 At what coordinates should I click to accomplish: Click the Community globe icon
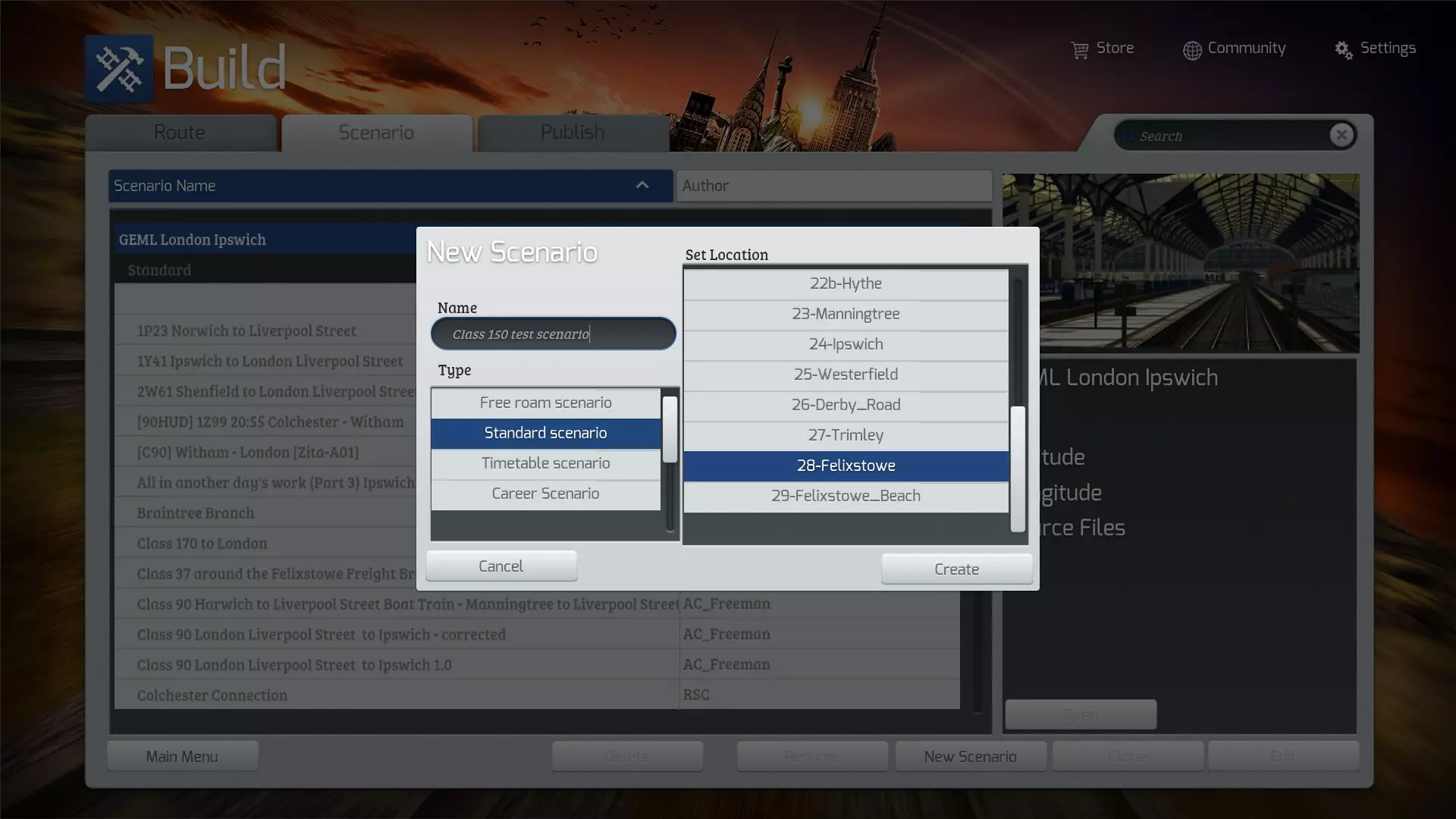(1192, 50)
